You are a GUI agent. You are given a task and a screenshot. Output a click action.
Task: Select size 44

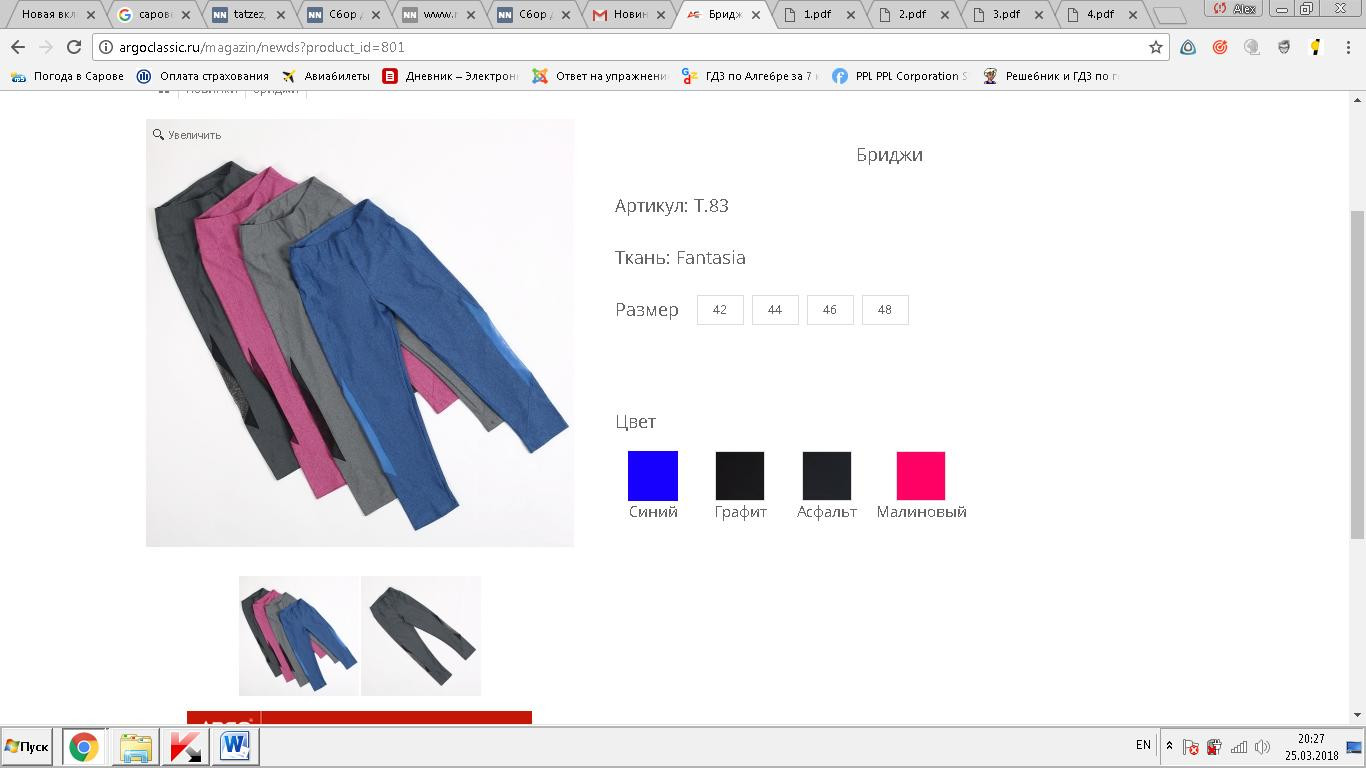coord(775,310)
